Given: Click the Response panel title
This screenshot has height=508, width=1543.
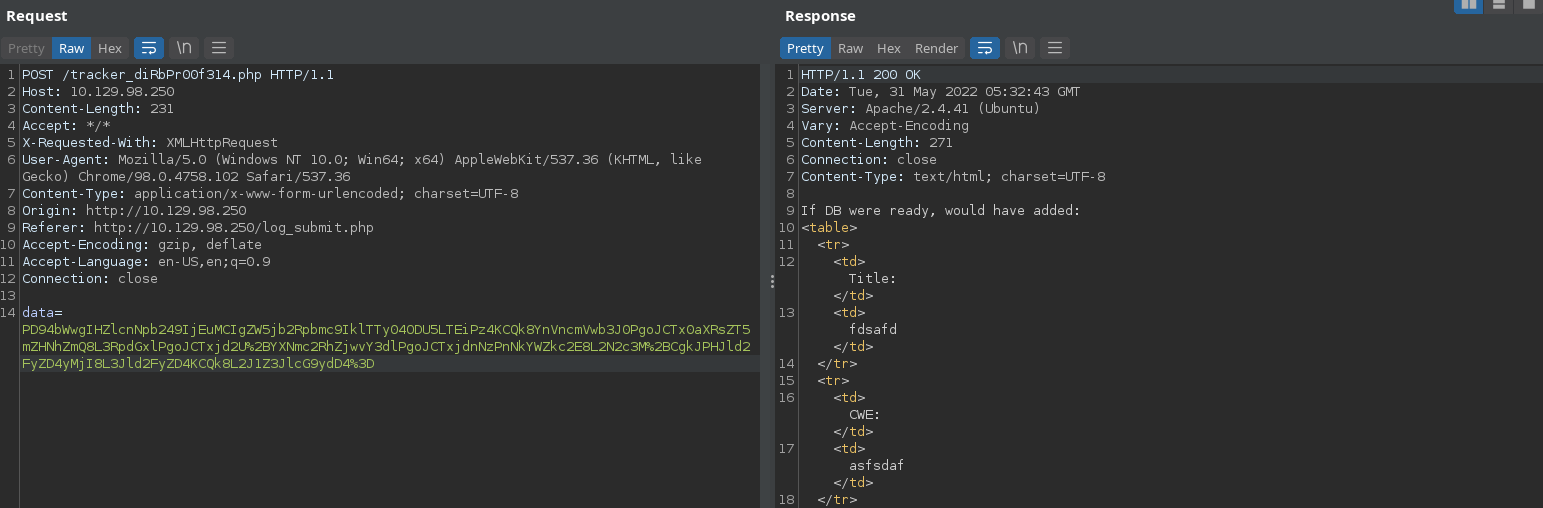Looking at the screenshot, I should [x=820, y=16].
